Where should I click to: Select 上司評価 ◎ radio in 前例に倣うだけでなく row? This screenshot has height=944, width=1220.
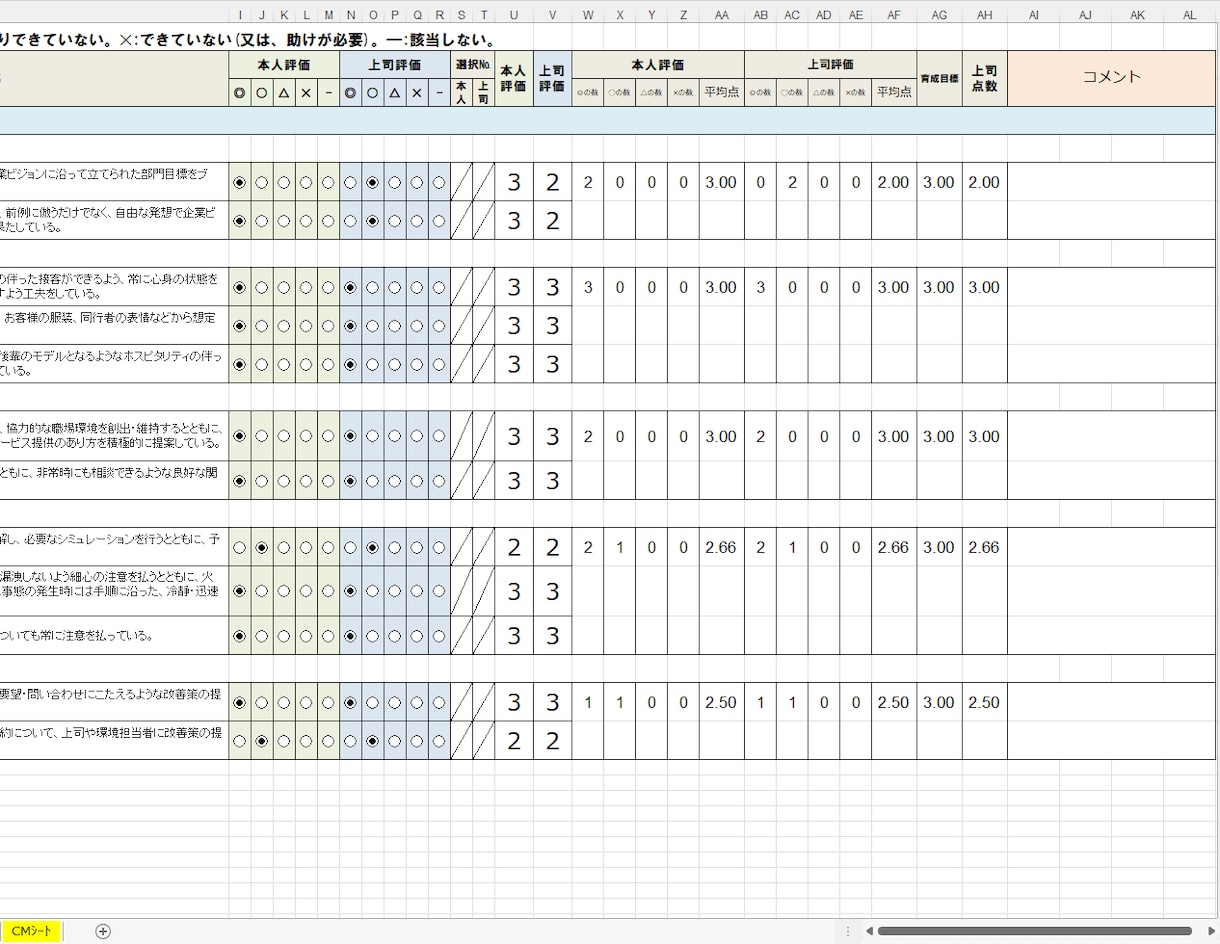tap(351, 221)
